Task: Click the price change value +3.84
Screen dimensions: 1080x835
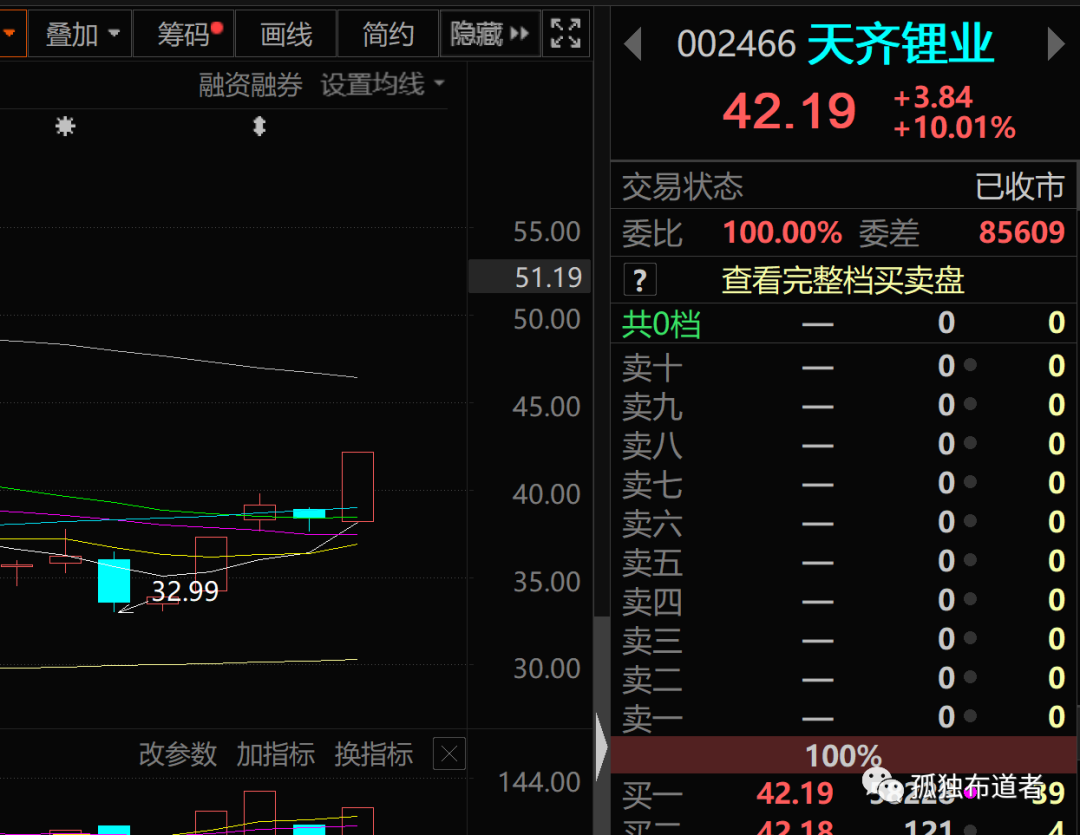Action: pyautogui.click(x=933, y=97)
